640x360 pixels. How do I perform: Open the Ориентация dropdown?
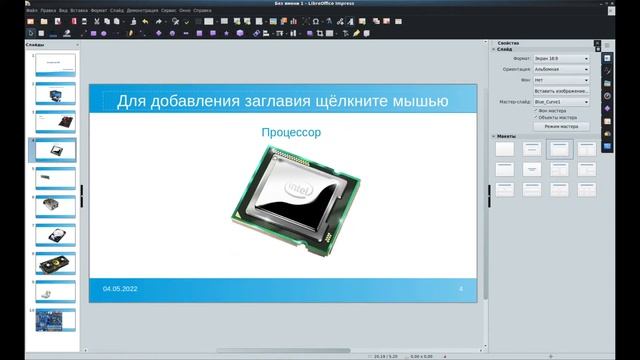click(561, 69)
